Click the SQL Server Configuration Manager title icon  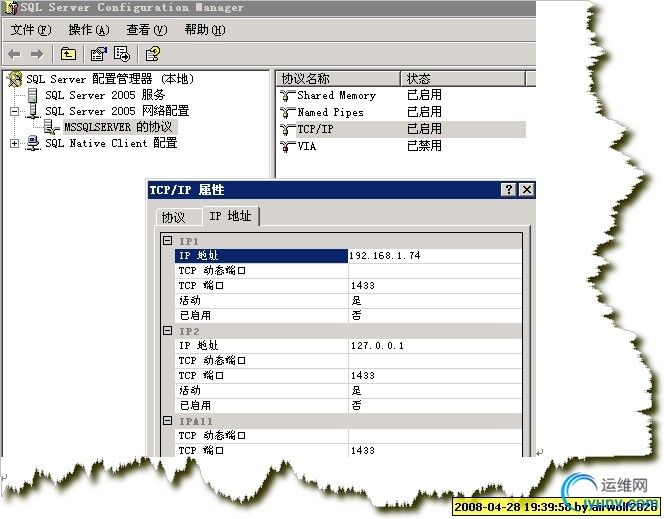[11, 8]
